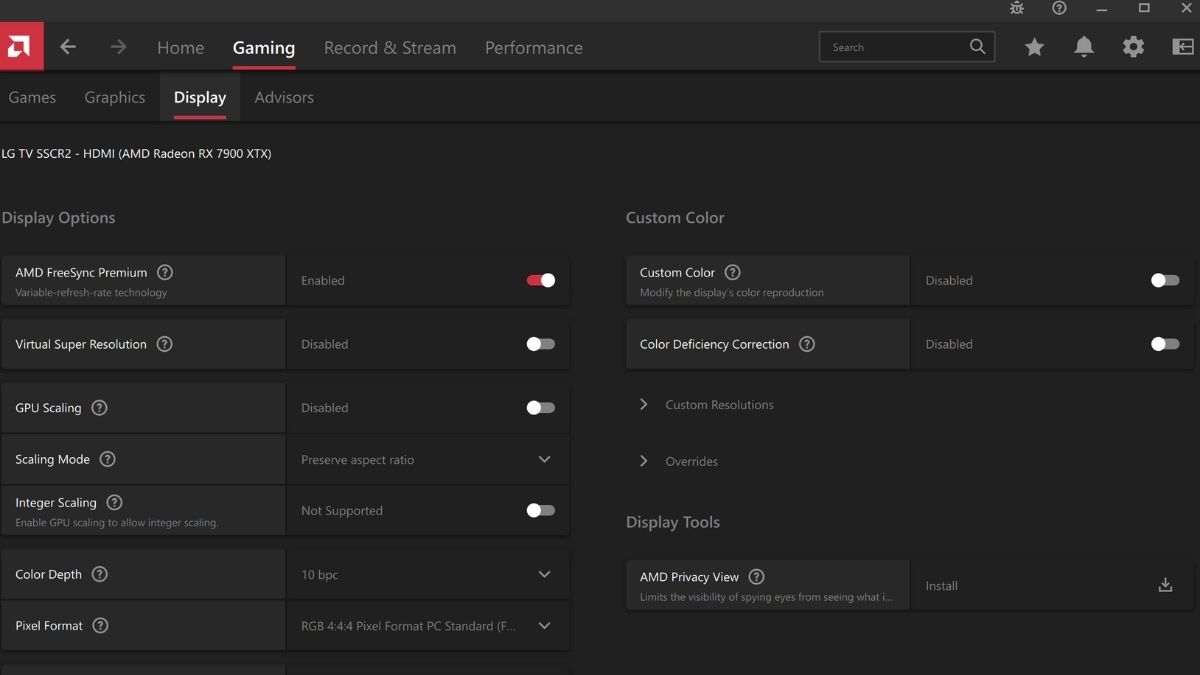1200x675 pixels.
Task: Disable AMD FreeSync Premium toggle
Action: coord(541,280)
